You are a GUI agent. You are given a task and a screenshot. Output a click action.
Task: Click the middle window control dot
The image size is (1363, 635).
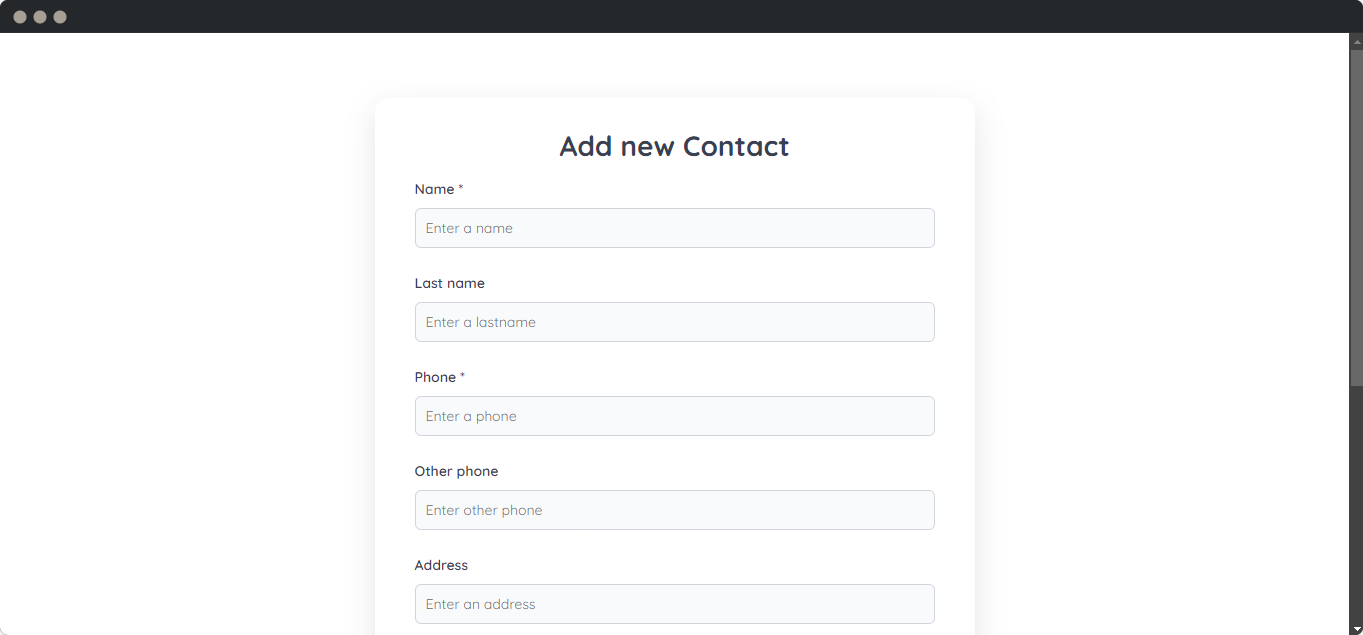[x=40, y=16]
